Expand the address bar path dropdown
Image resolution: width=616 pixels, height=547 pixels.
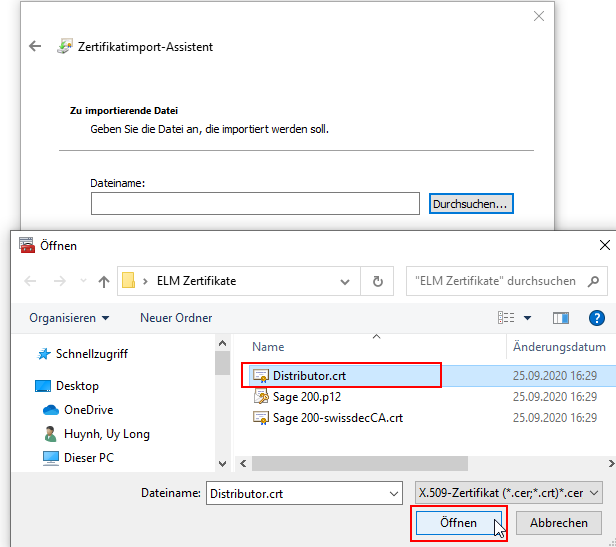(x=345, y=281)
